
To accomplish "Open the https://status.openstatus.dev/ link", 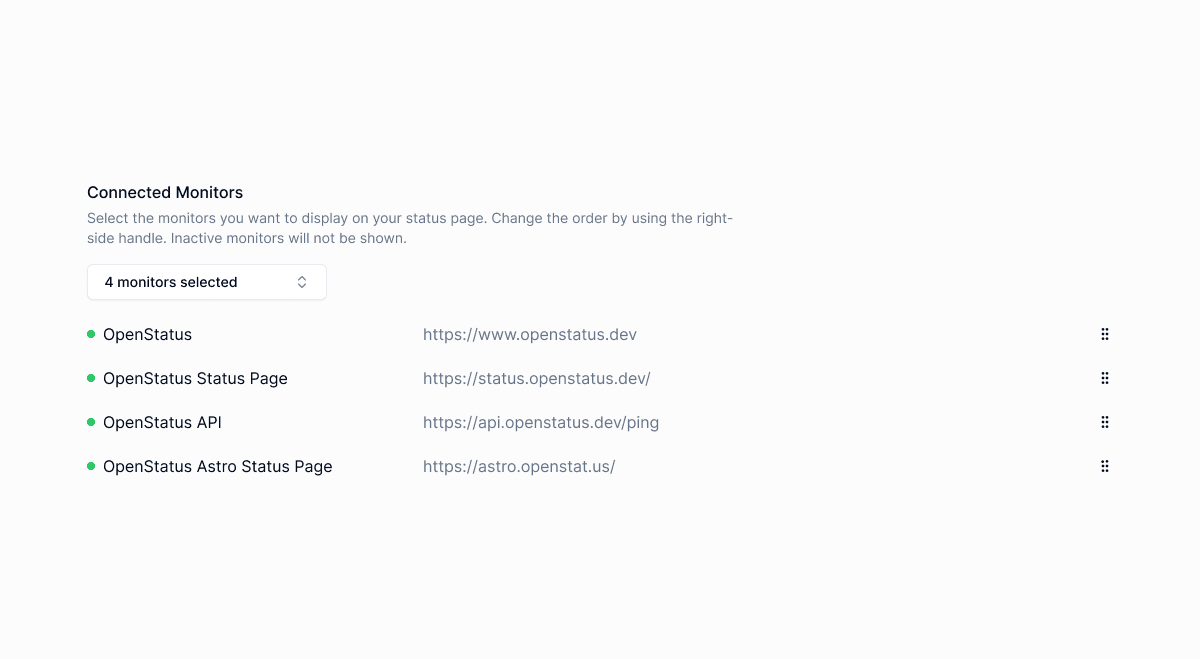I will click(x=536, y=378).
